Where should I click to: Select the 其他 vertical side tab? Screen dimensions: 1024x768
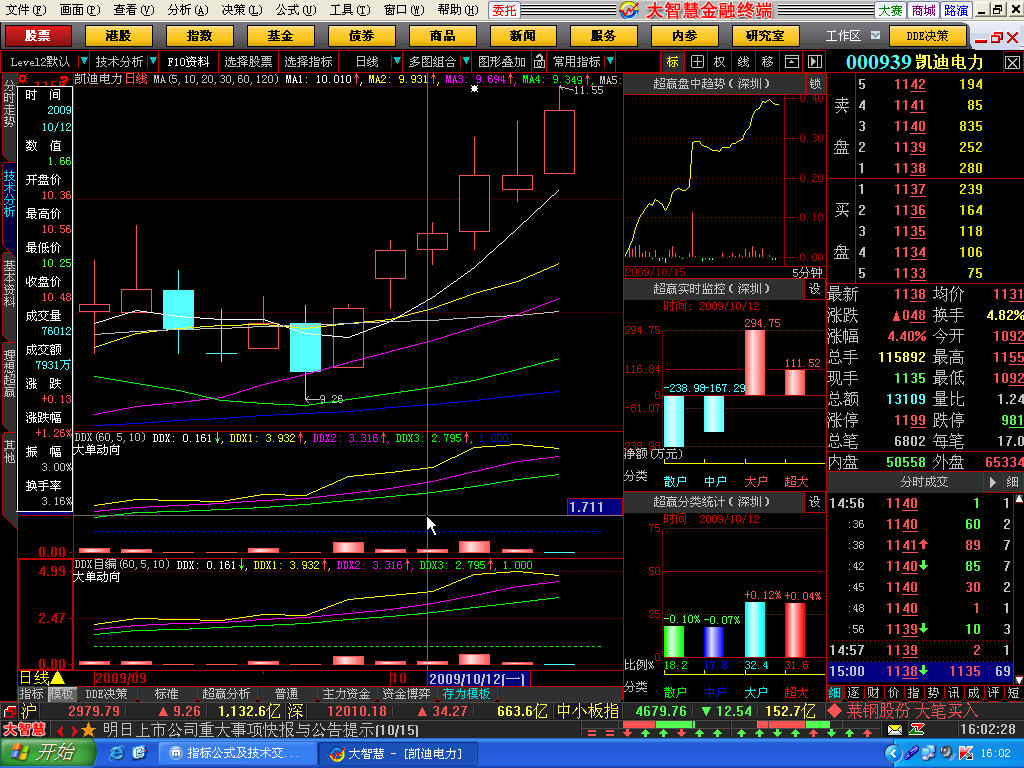point(8,452)
